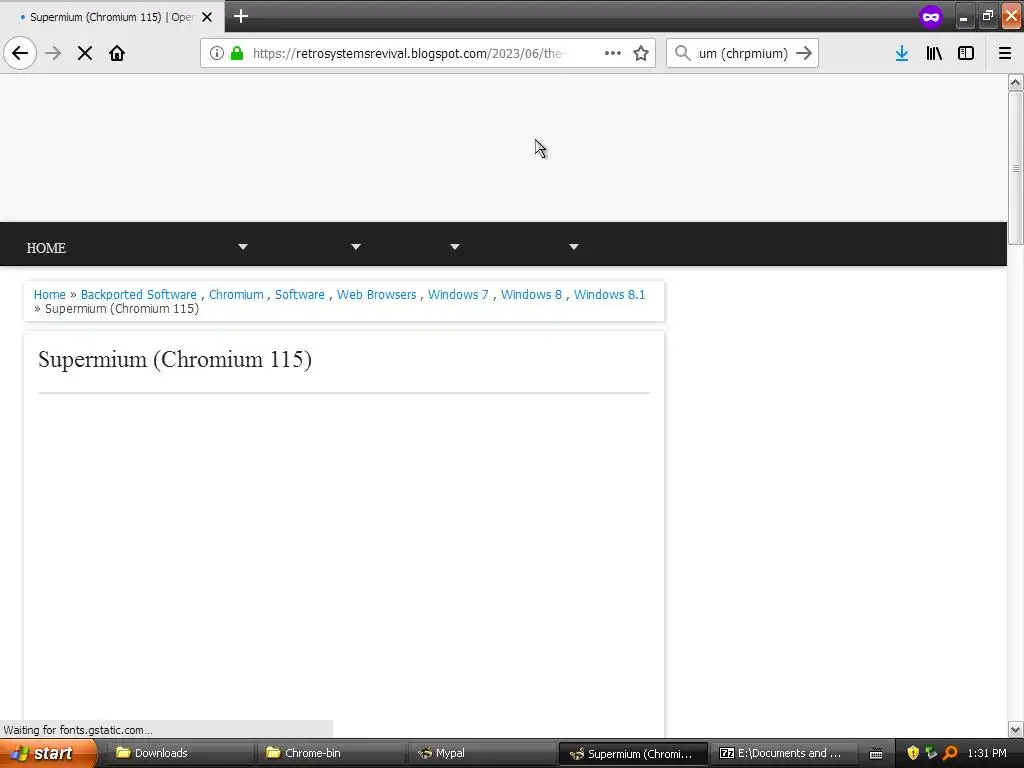Viewport: 1024px width, 768px height.
Task: Open Backported Software category link
Action: (x=138, y=295)
